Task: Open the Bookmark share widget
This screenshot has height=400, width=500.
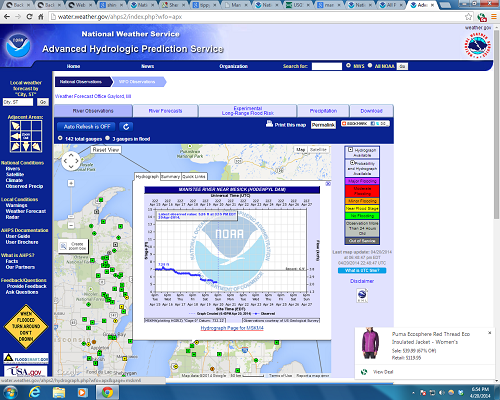Action: point(365,124)
